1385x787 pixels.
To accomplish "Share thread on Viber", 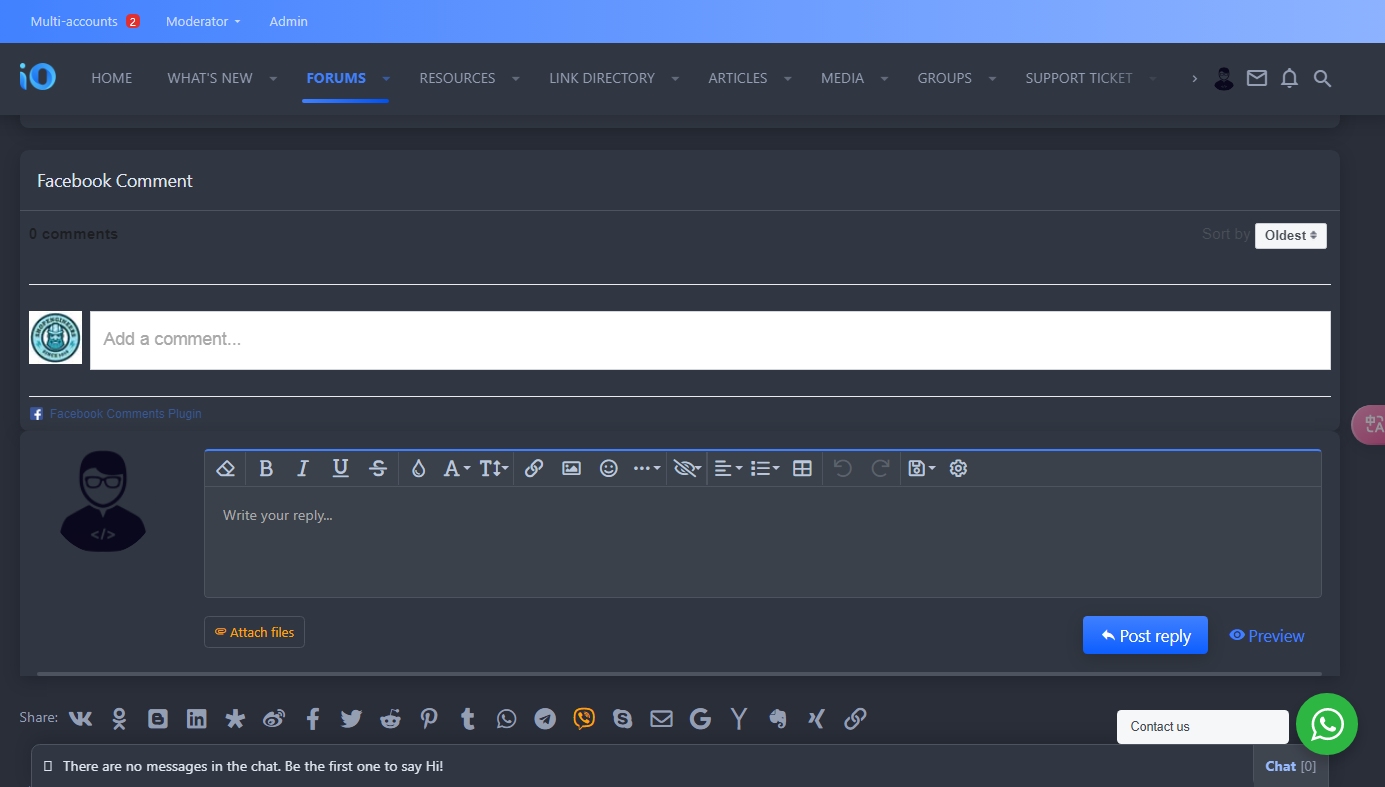I will [x=584, y=718].
